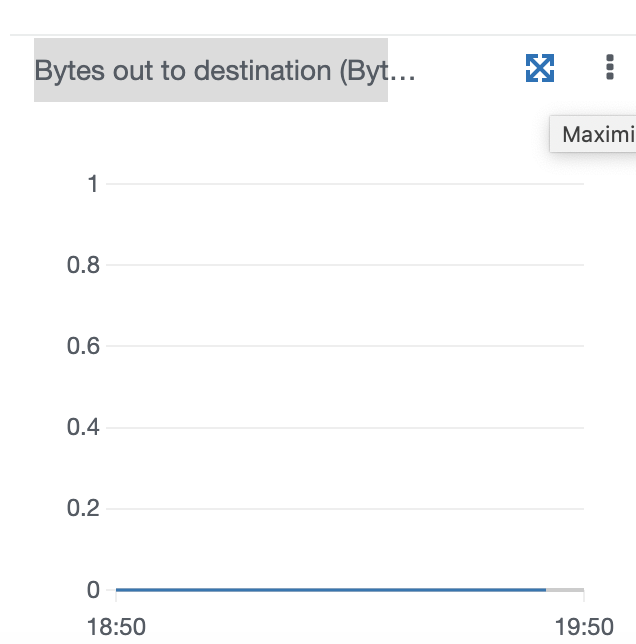Click the y-axis label 0.8
The image size is (636, 644).
83,265
